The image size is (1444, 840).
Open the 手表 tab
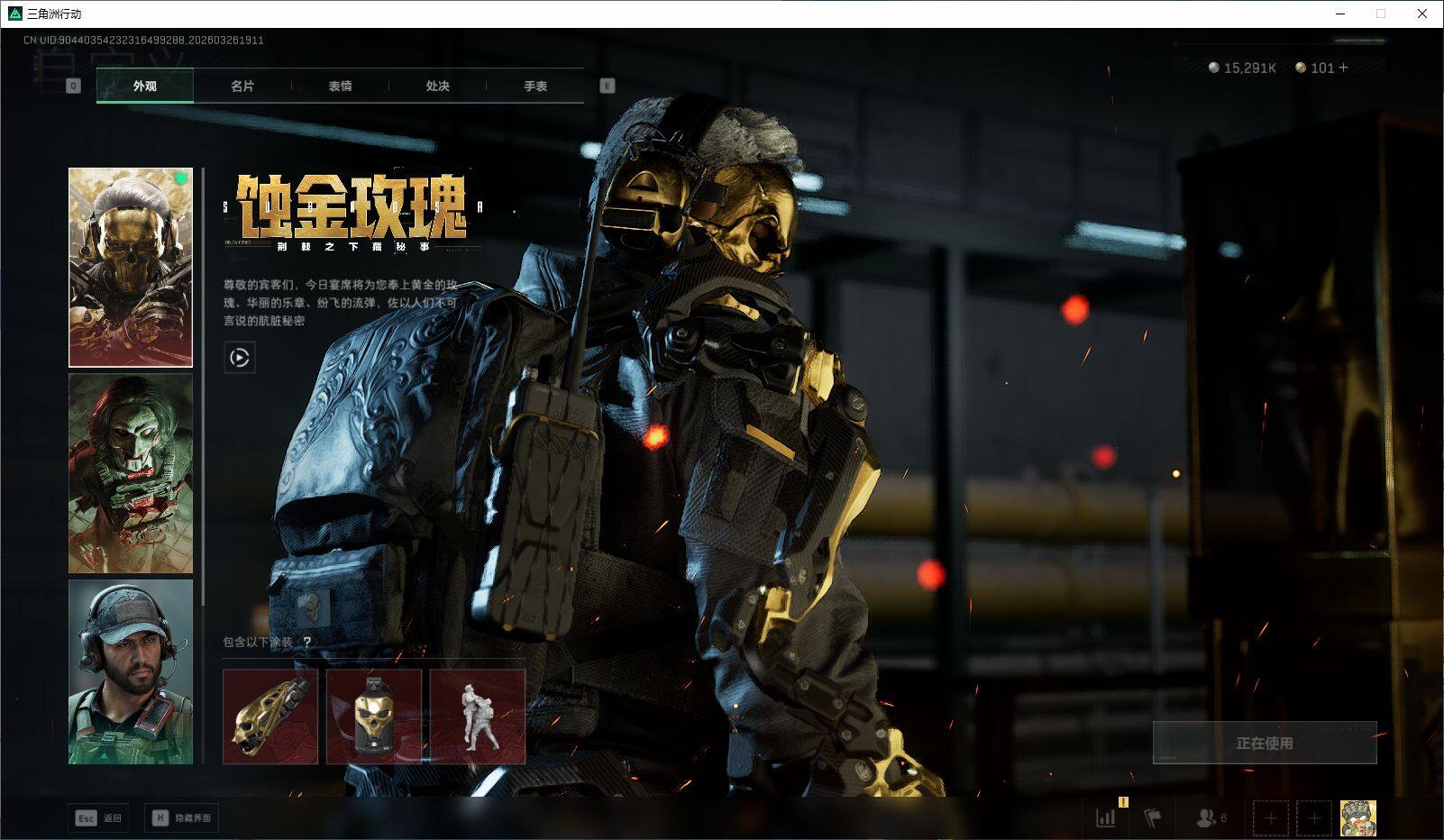click(535, 87)
